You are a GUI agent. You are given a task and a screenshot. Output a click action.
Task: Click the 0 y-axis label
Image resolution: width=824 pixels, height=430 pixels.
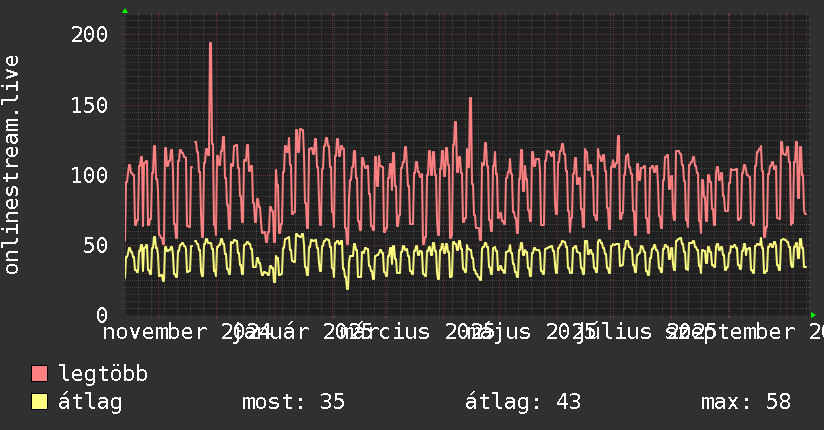click(x=102, y=315)
